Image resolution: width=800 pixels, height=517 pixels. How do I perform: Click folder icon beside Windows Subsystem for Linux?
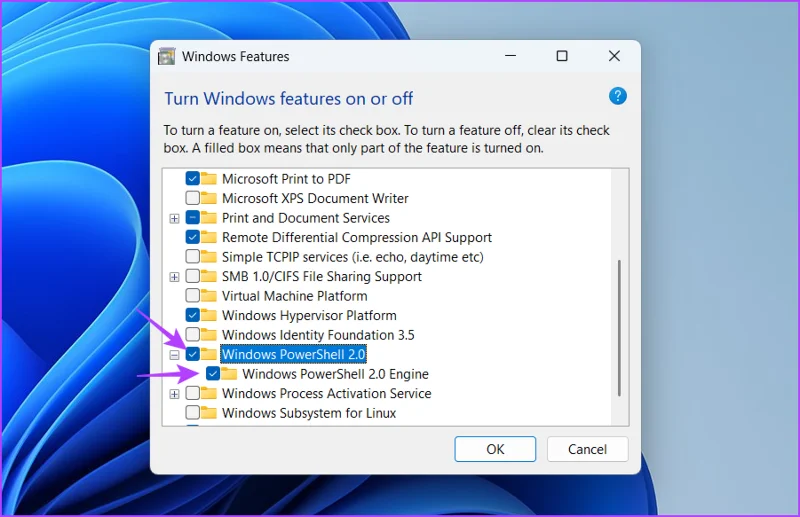(x=209, y=412)
